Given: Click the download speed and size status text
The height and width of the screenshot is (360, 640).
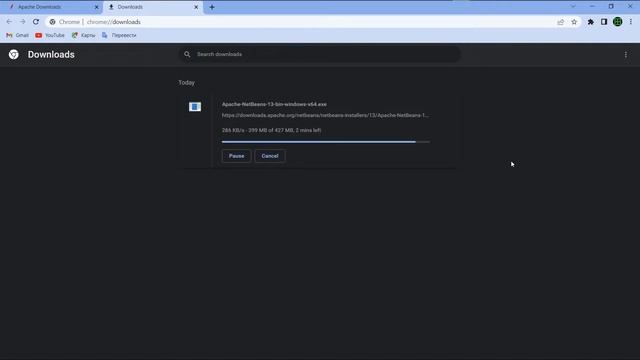Looking at the screenshot, I should point(271,130).
